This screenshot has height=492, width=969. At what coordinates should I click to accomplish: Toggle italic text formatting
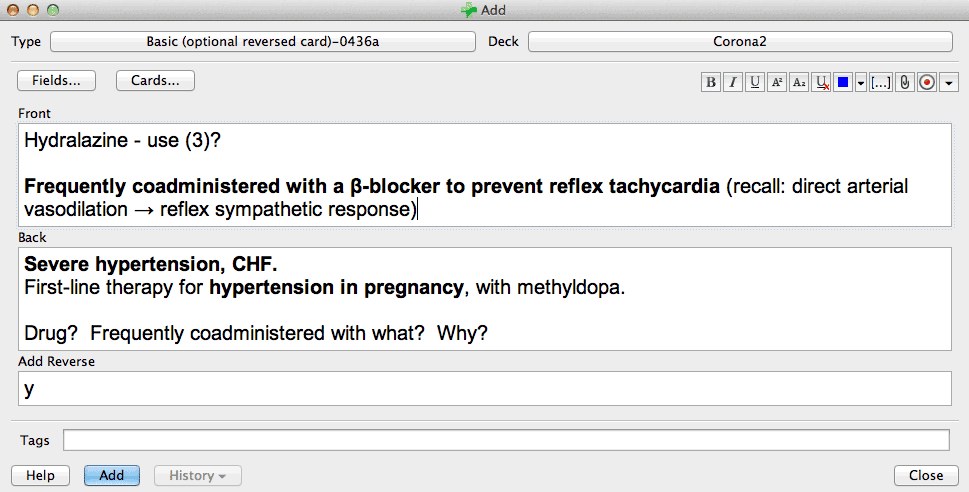pyautogui.click(x=733, y=82)
